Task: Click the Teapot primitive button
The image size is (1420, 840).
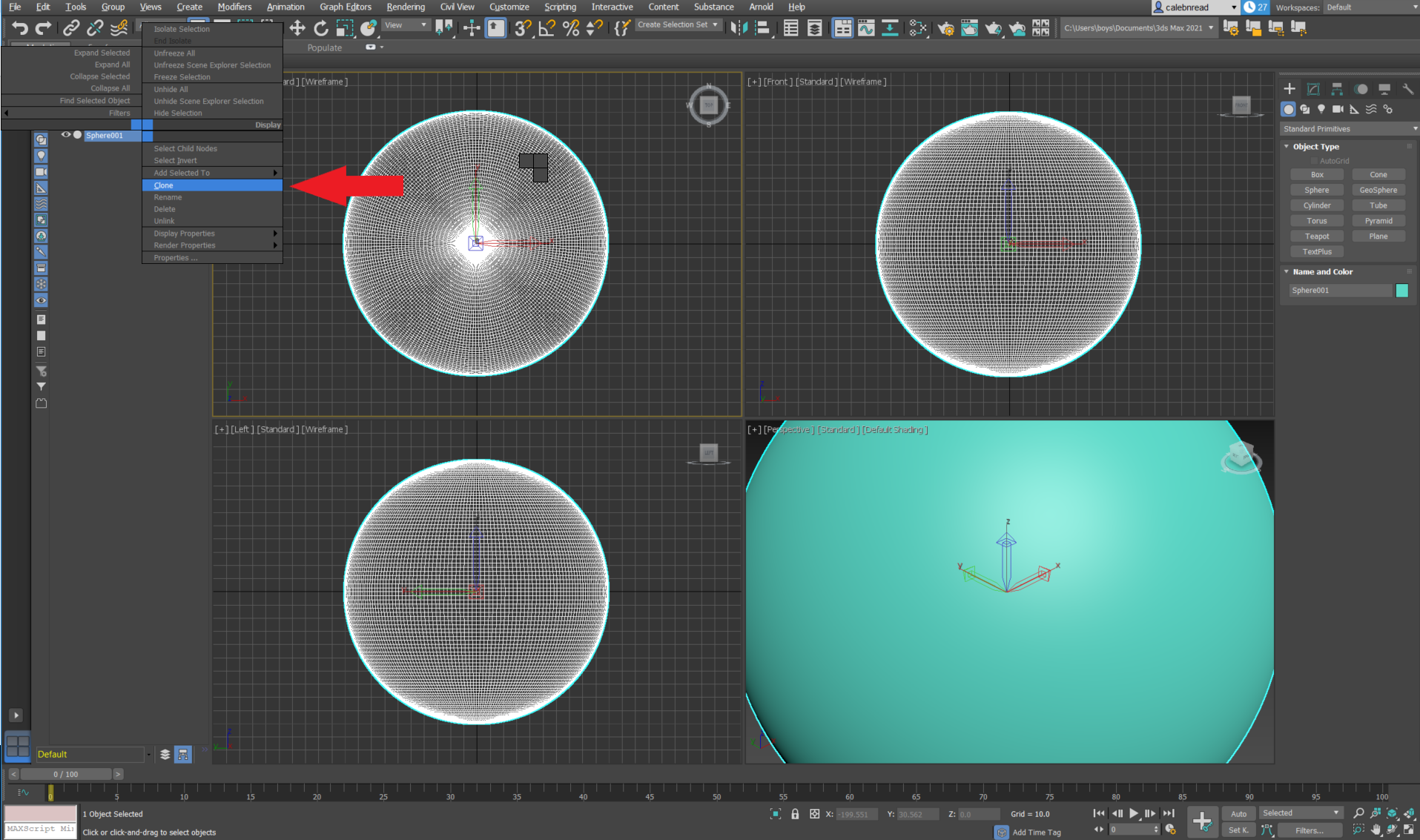Action: [1317, 237]
